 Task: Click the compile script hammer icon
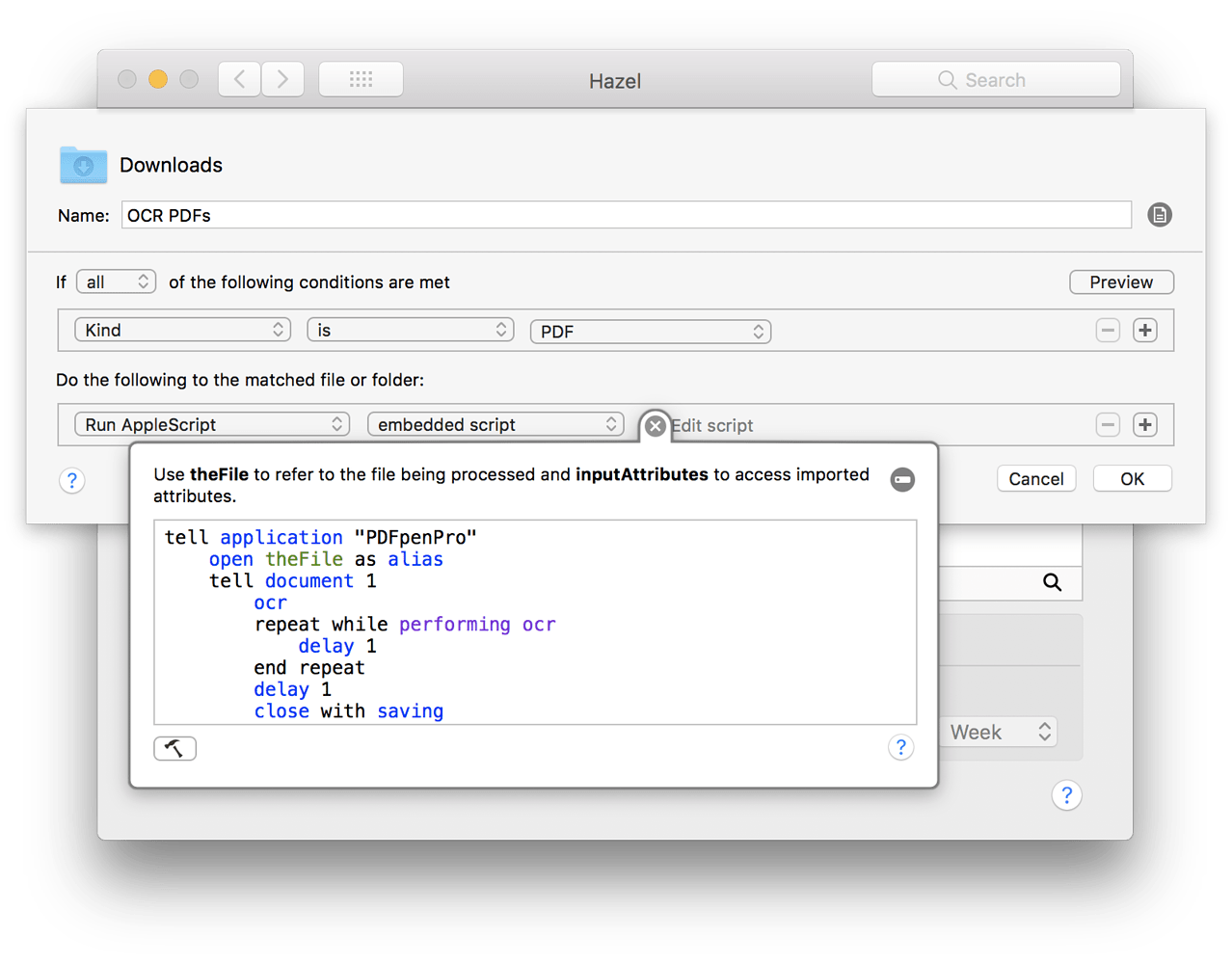point(174,748)
